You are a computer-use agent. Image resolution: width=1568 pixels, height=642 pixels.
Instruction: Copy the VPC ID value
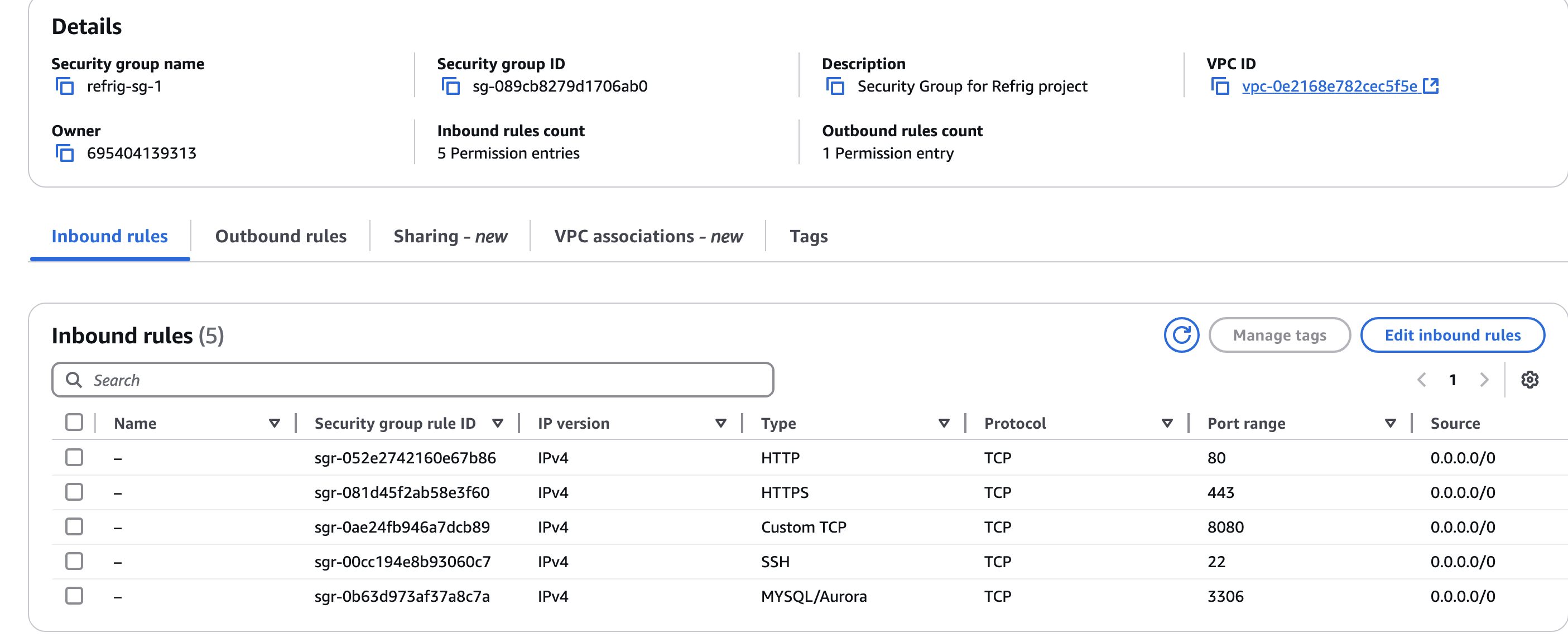[x=1220, y=87]
